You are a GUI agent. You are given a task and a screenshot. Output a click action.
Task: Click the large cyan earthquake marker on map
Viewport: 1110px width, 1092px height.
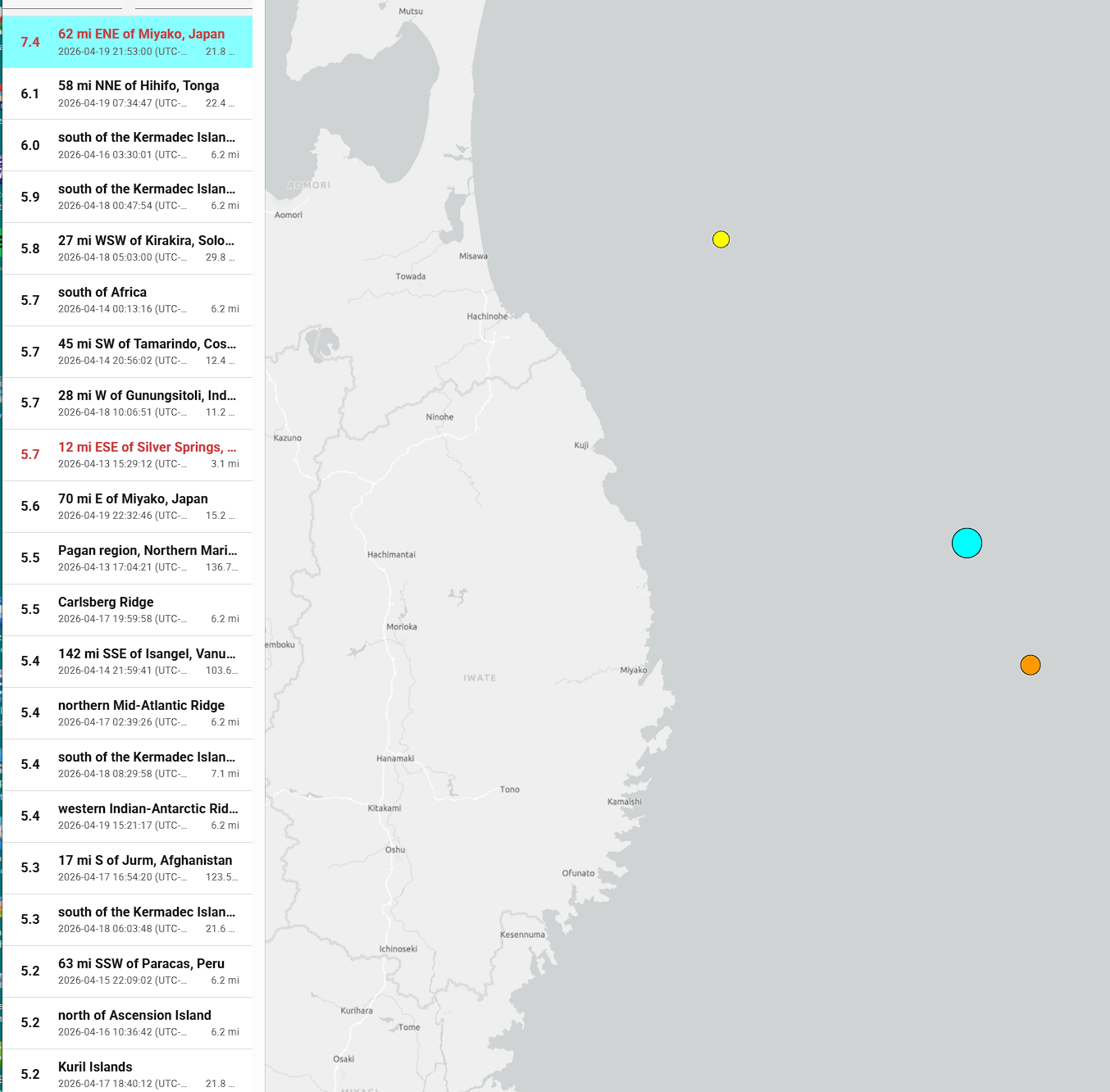coord(967,543)
